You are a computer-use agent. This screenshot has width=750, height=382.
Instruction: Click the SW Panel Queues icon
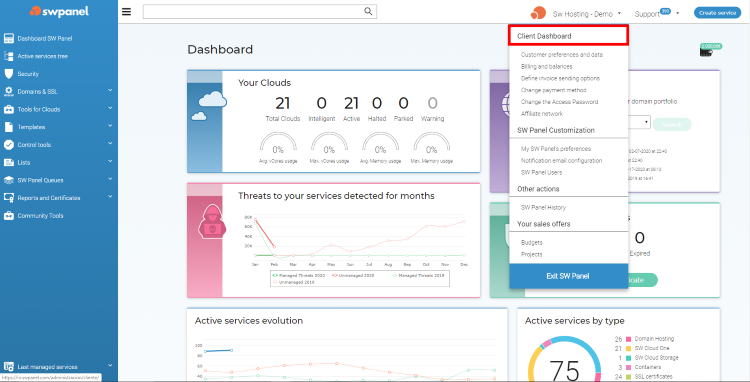[x=9, y=180]
